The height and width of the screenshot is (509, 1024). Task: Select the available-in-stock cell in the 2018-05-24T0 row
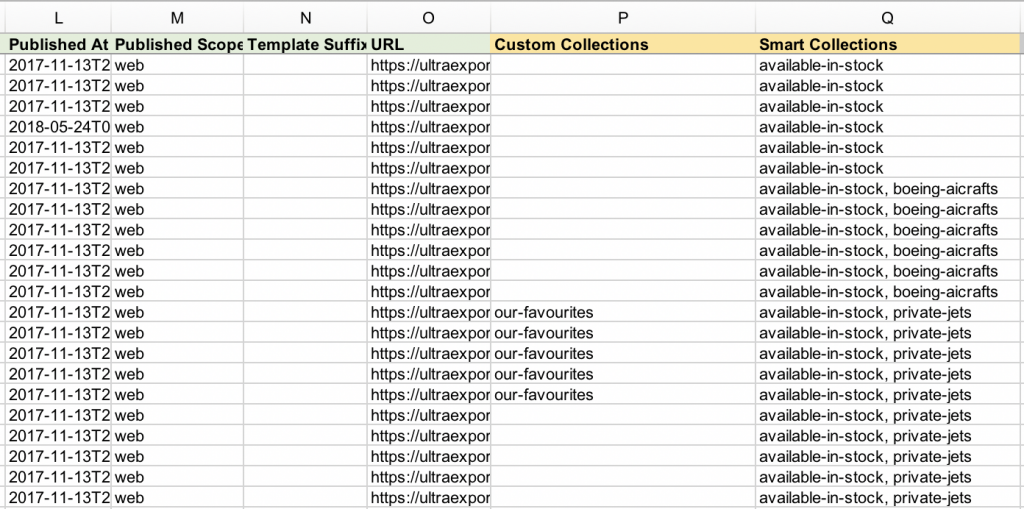887,127
